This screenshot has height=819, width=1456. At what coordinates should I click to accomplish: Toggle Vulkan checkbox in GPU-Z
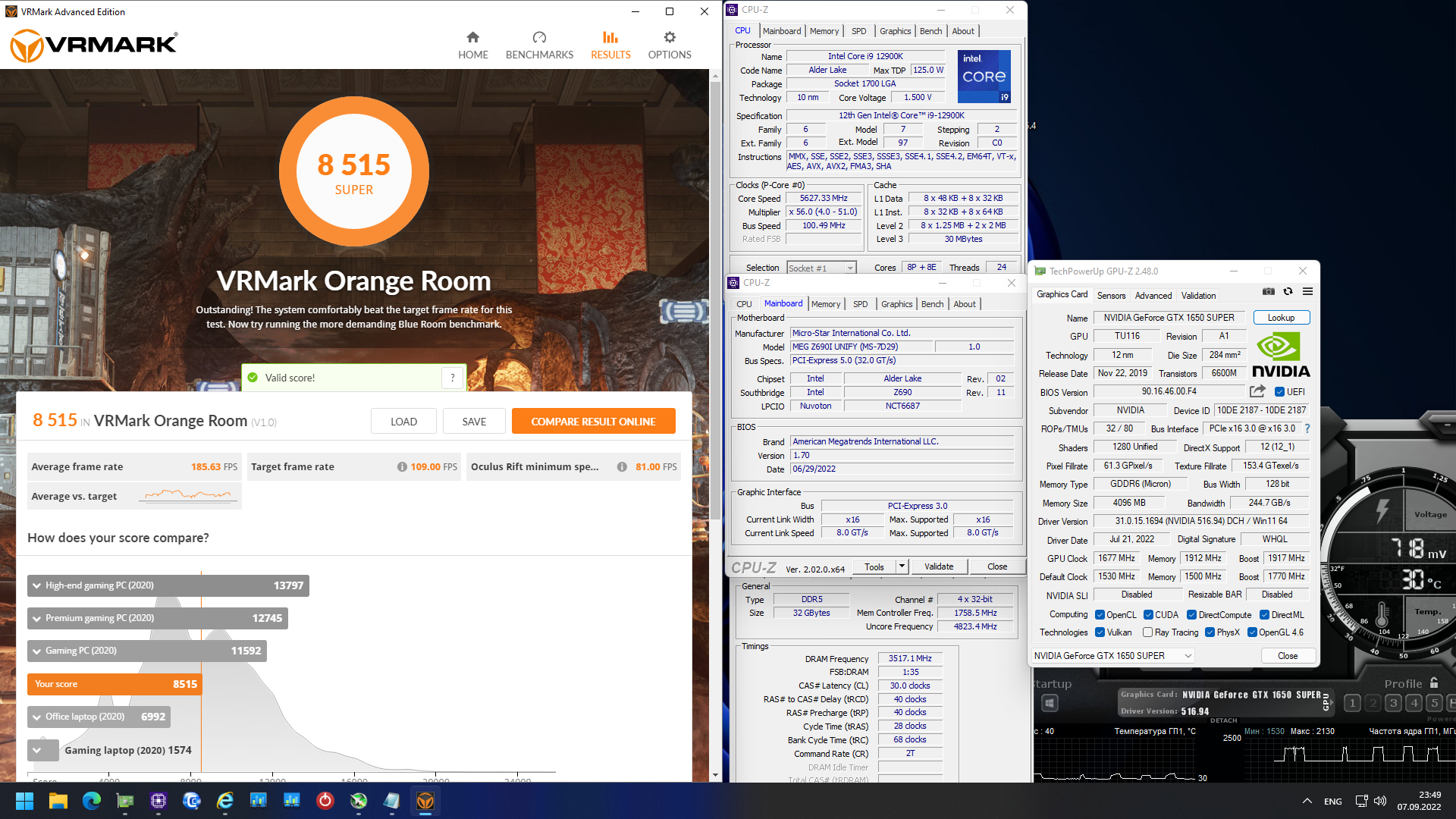(x=1100, y=632)
